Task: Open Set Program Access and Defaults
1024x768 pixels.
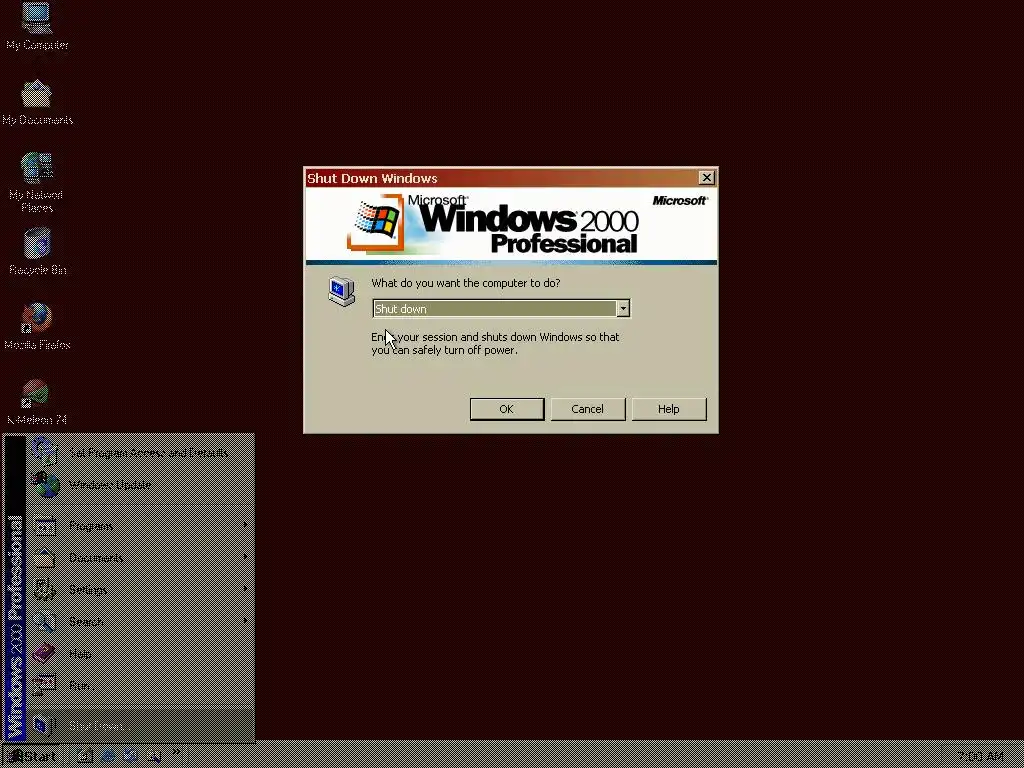Action: coord(140,453)
